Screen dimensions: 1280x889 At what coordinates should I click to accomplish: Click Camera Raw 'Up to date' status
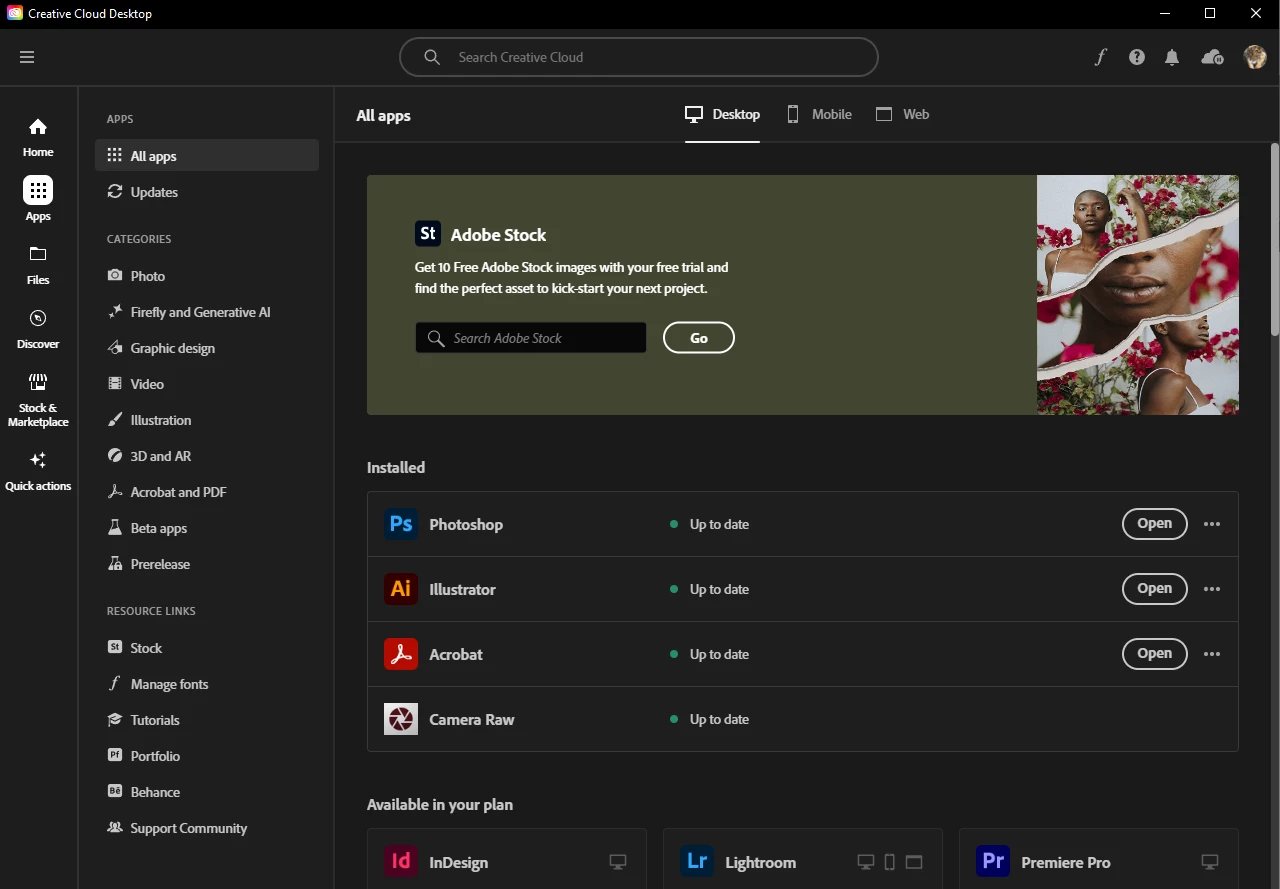709,719
